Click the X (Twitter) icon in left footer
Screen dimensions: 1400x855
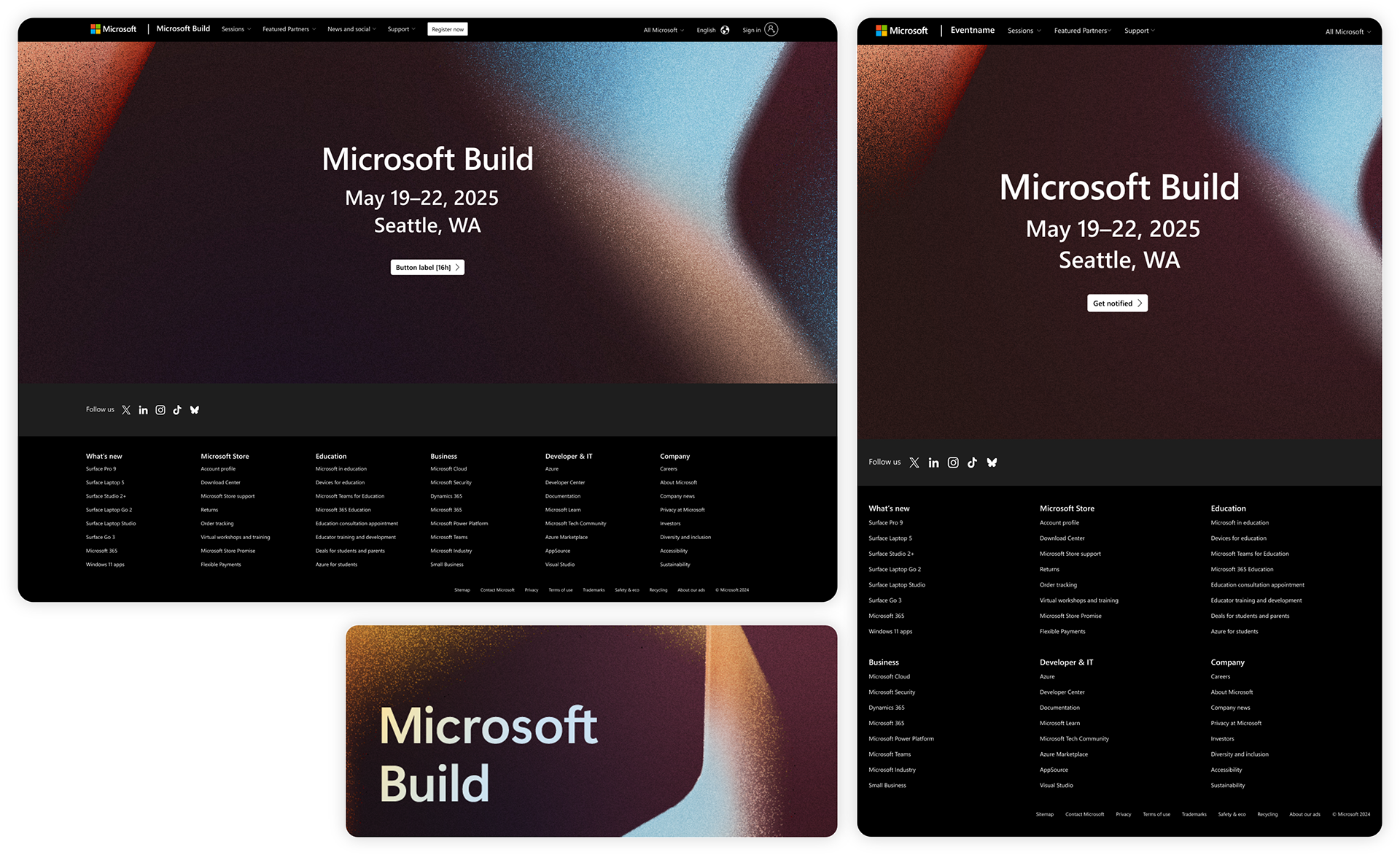pos(126,410)
